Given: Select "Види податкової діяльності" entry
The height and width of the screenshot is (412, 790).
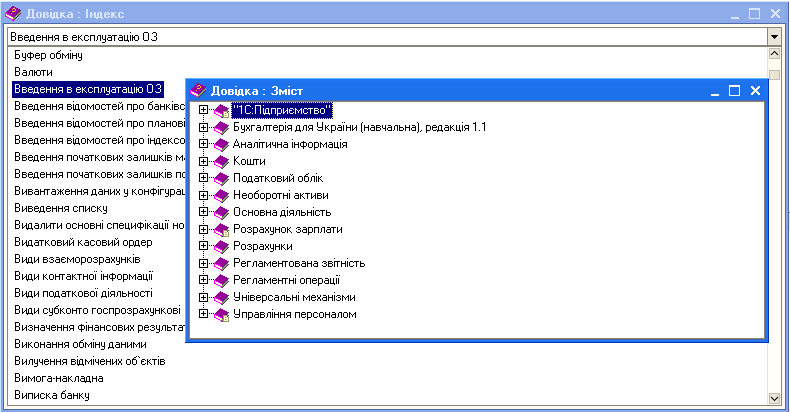Looking at the screenshot, I should coord(83,293).
